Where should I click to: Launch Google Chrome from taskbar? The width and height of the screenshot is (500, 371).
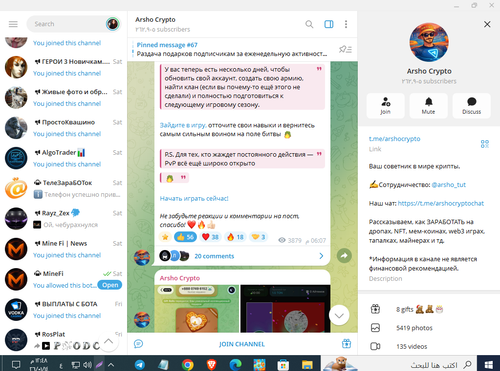(x=187, y=364)
